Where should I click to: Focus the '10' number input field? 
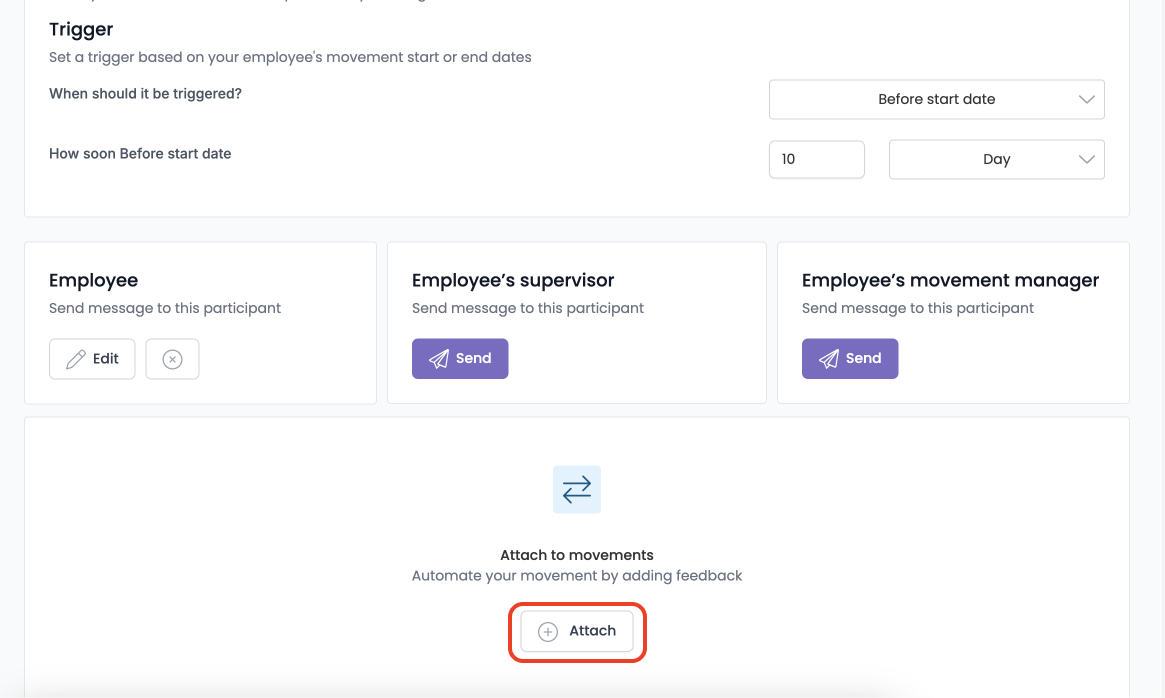pyautogui.click(x=817, y=159)
